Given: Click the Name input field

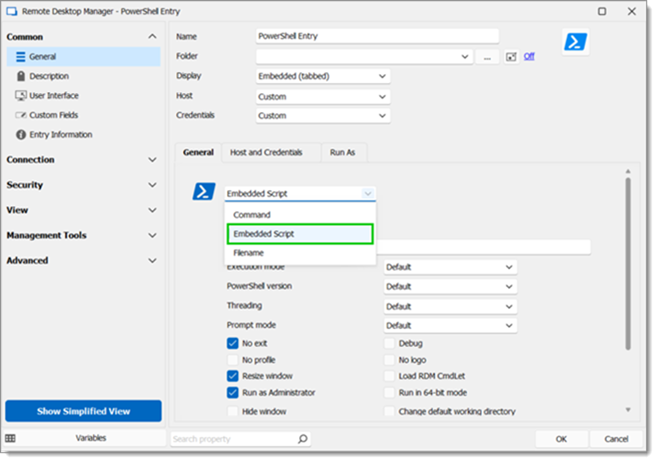Looking at the screenshot, I should (377, 36).
